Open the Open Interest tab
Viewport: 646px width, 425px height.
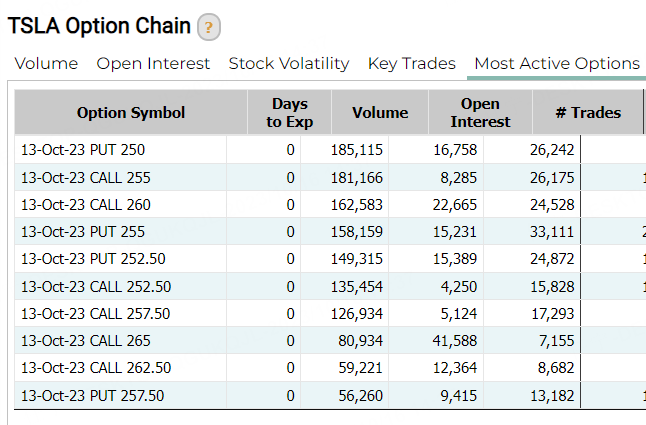153,63
